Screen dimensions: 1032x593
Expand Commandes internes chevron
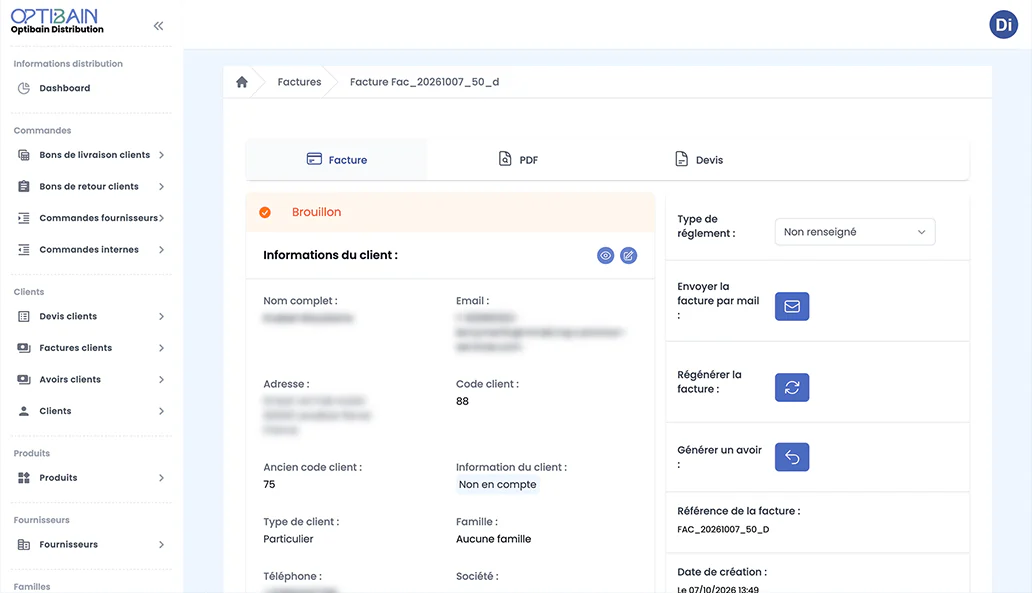click(161, 249)
